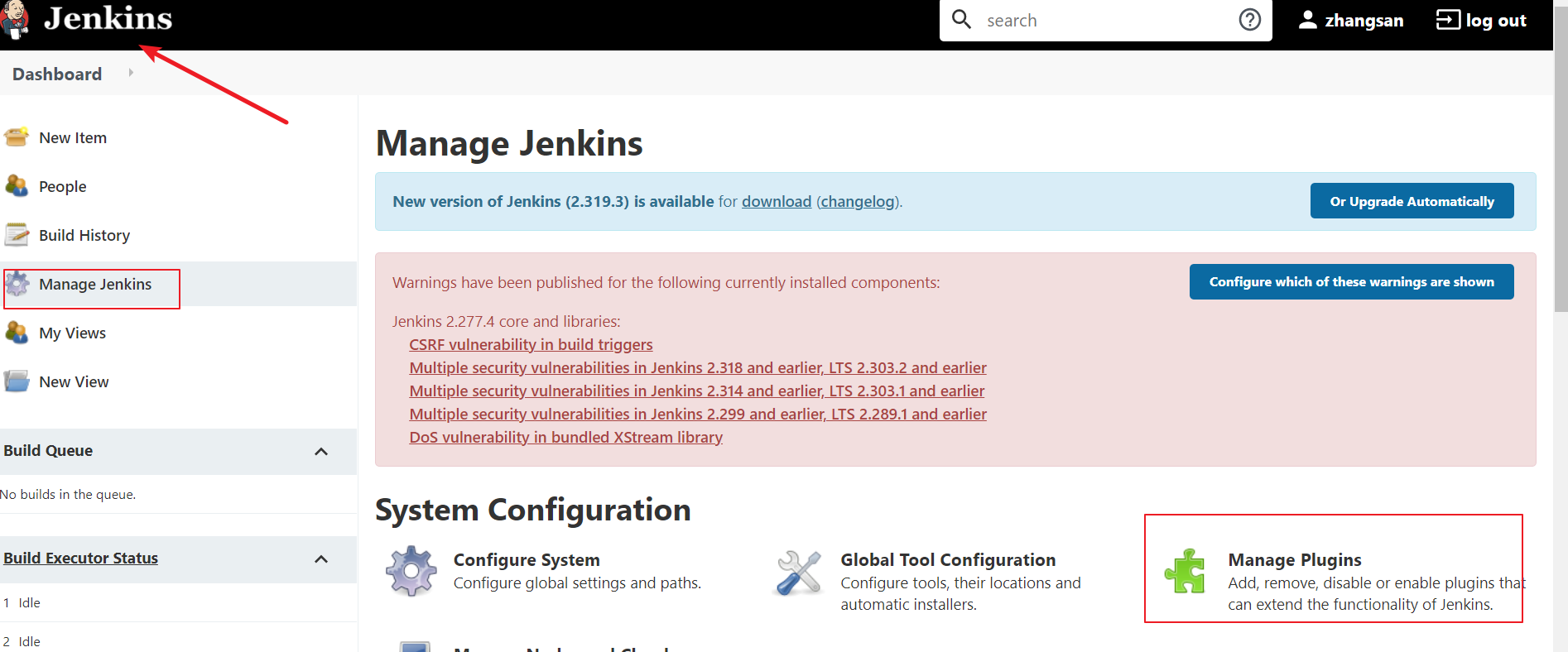Open the People sidebar entry
1568x652 pixels.
pyautogui.click(x=63, y=187)
